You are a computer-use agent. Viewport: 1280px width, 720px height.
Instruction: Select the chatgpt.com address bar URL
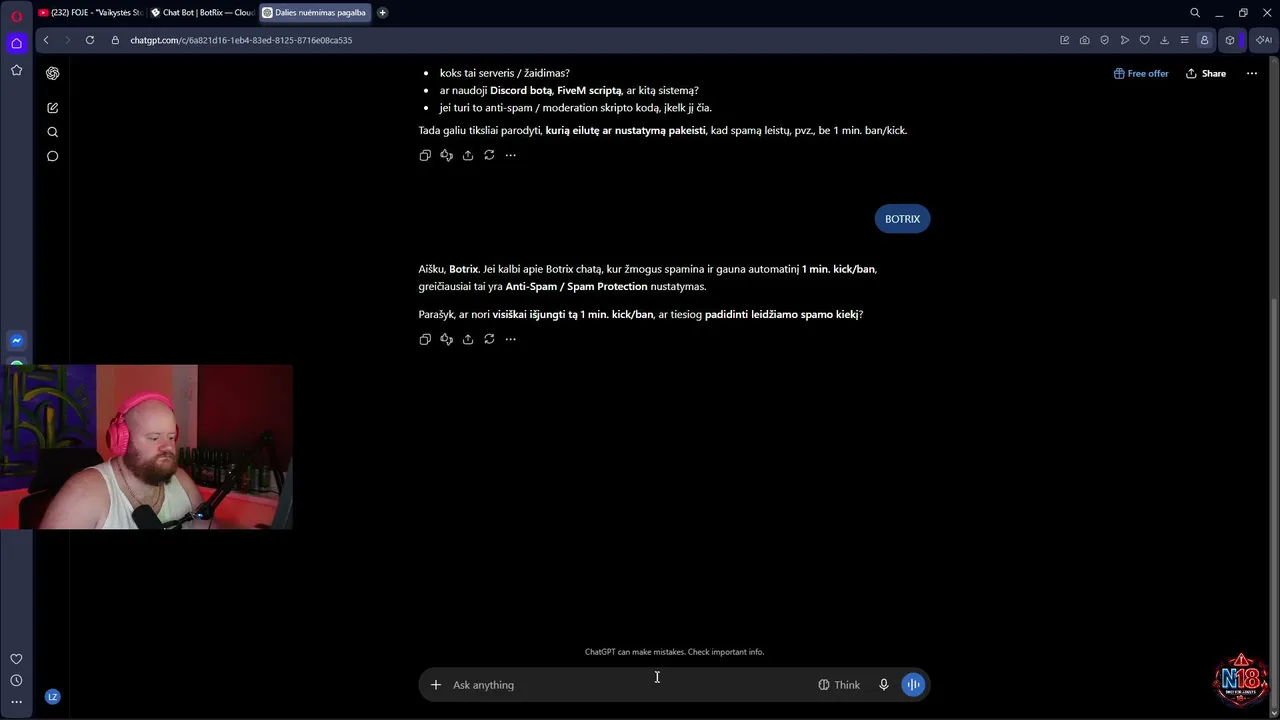point(241,40)
